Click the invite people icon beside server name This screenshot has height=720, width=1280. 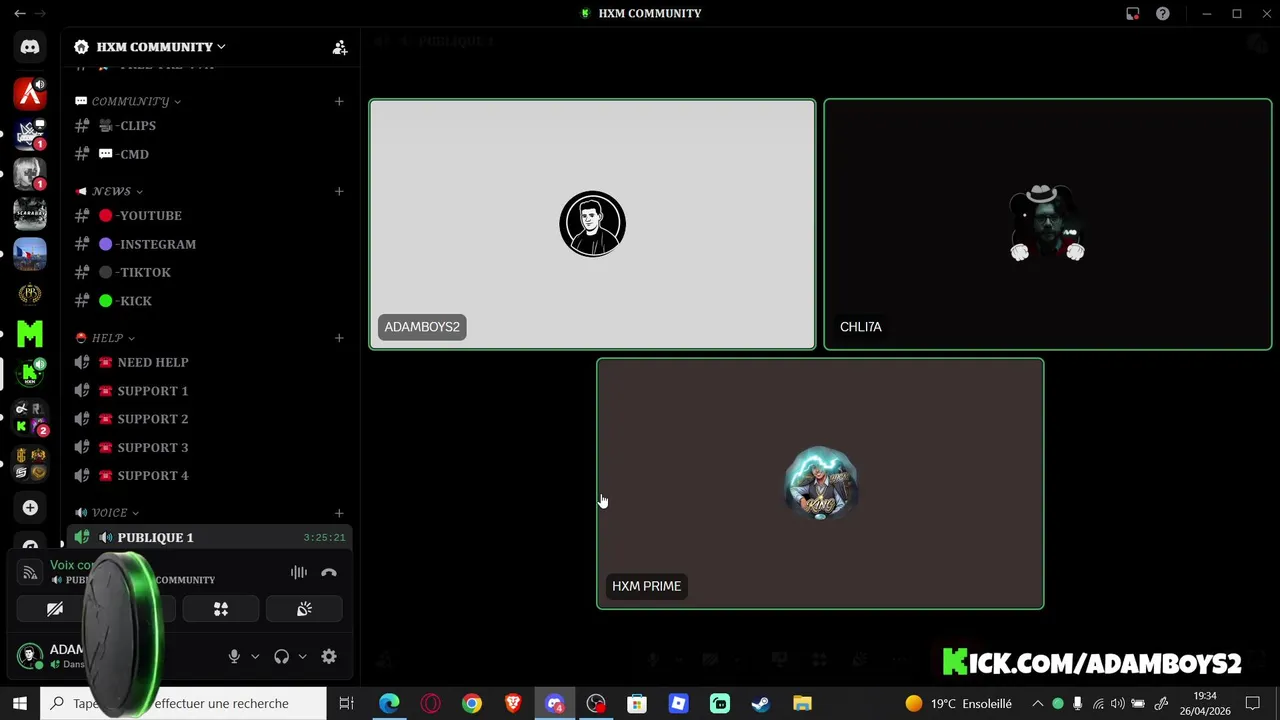tap(340, 47)
